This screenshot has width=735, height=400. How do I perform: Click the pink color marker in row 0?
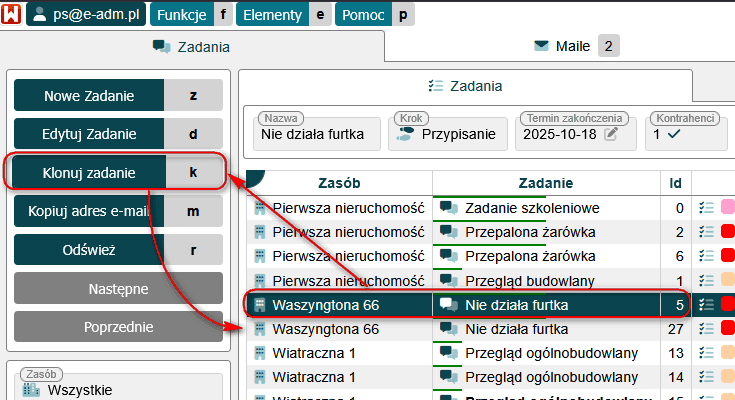(727, 208)
